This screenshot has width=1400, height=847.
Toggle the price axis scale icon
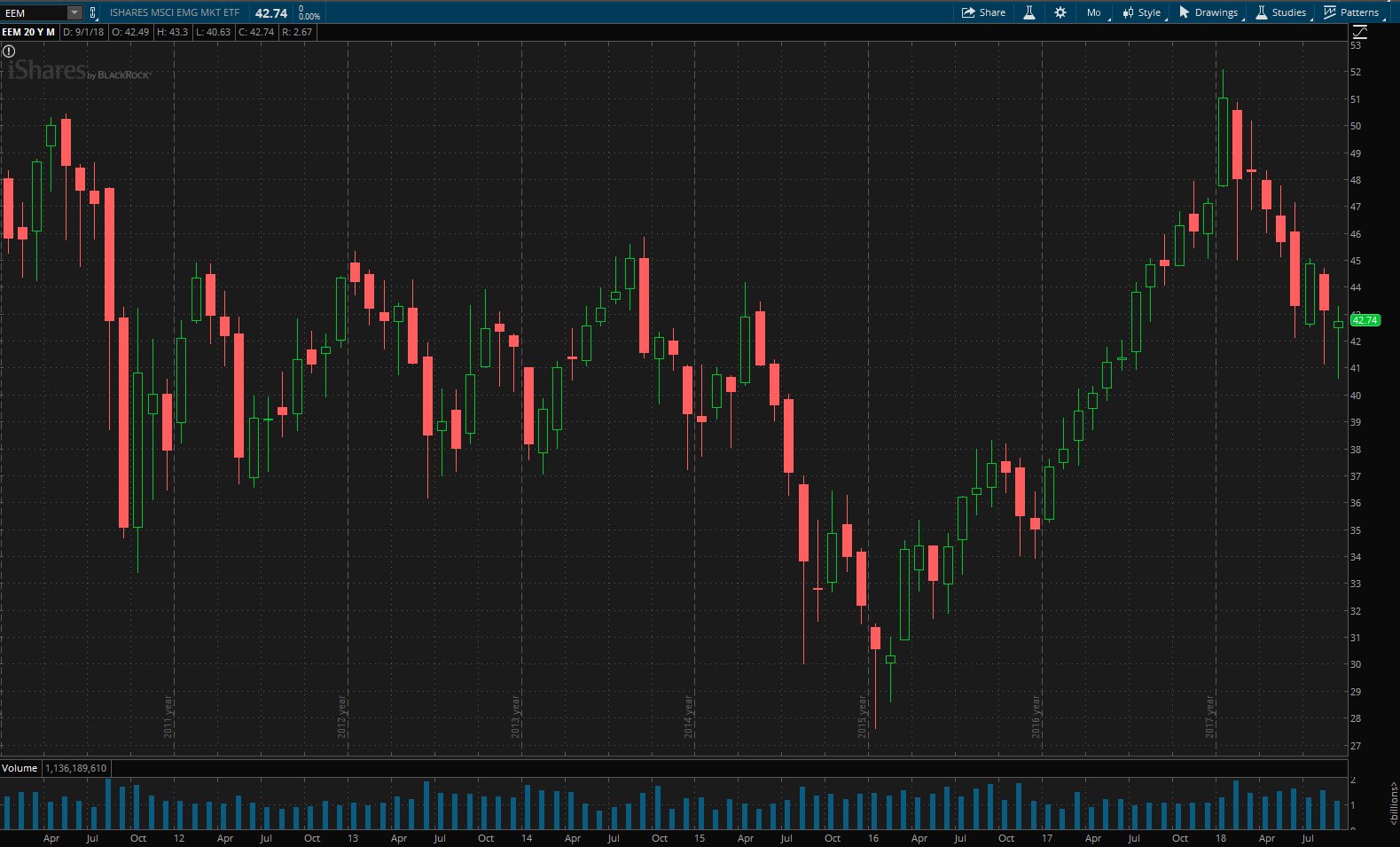point(1360,32)
